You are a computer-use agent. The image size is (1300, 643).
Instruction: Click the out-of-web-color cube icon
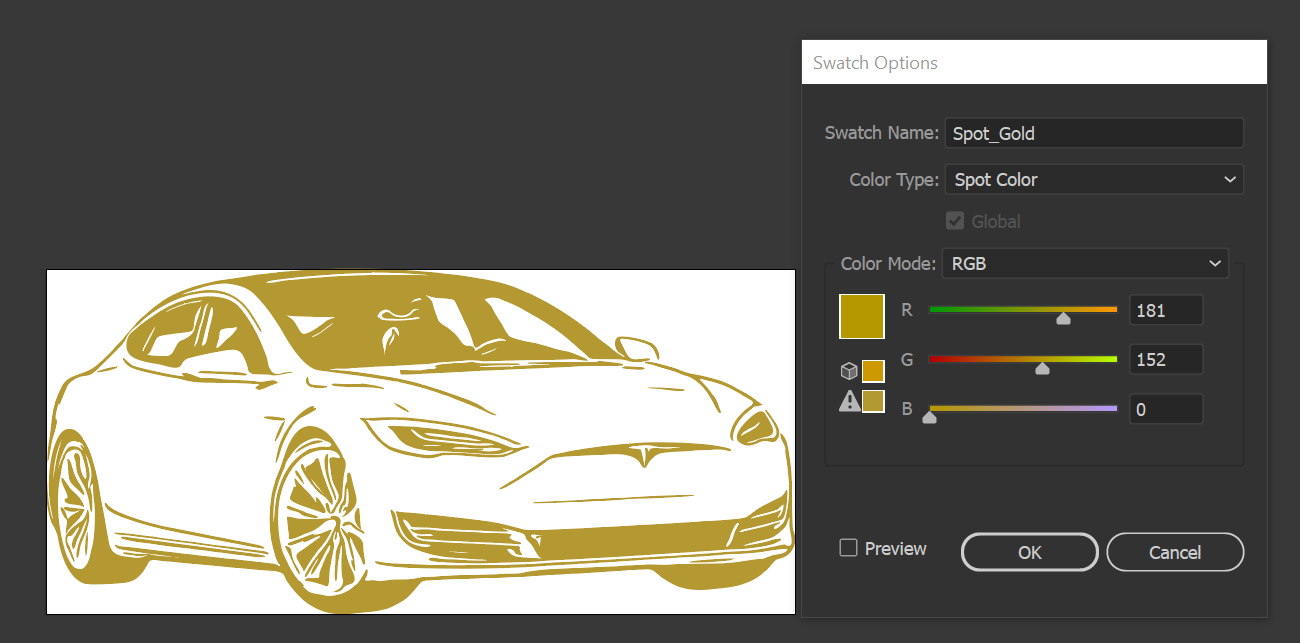click(x=848, y=372)
